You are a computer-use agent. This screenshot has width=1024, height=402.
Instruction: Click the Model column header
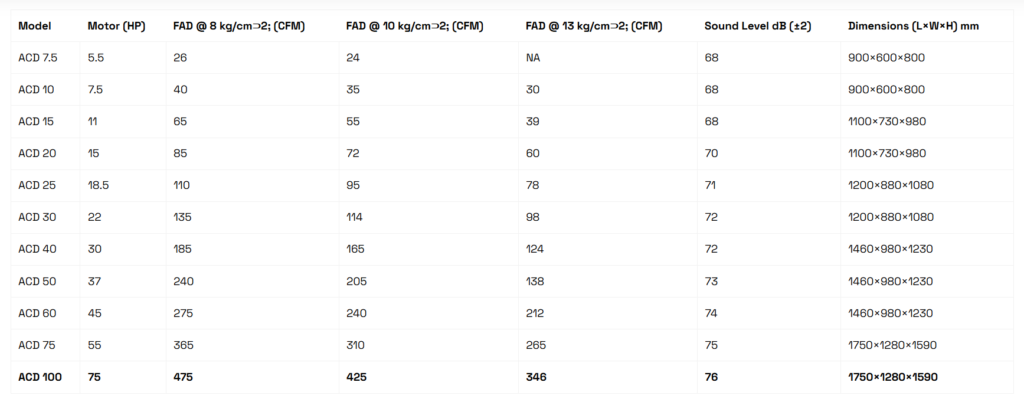point(35,26)
